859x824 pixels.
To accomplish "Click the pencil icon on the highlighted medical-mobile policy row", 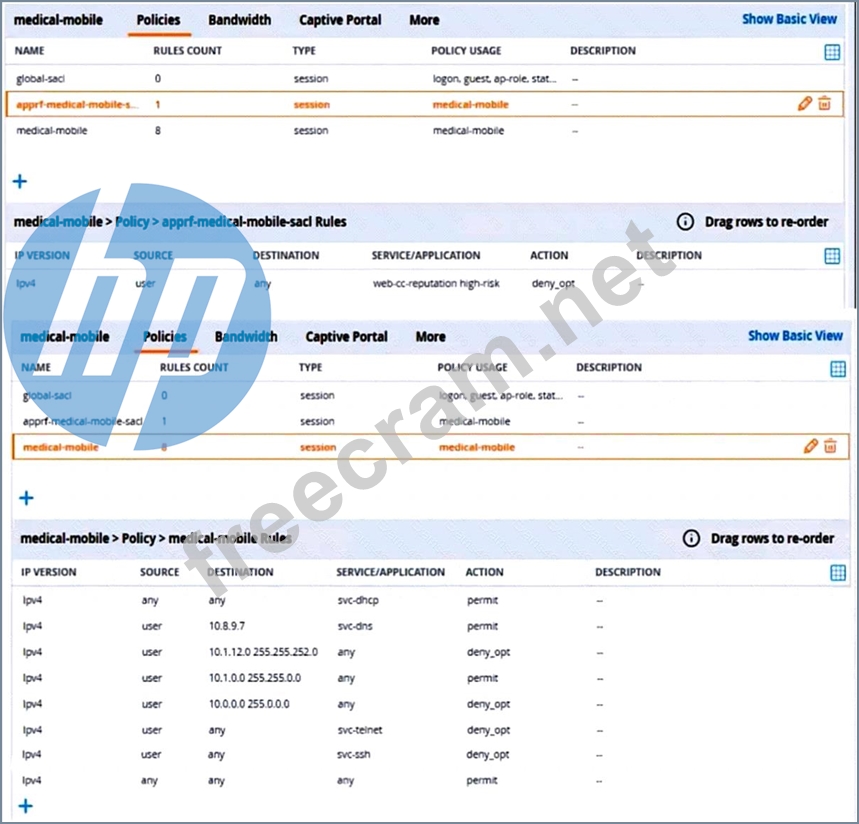I will [x=810, y=446].
